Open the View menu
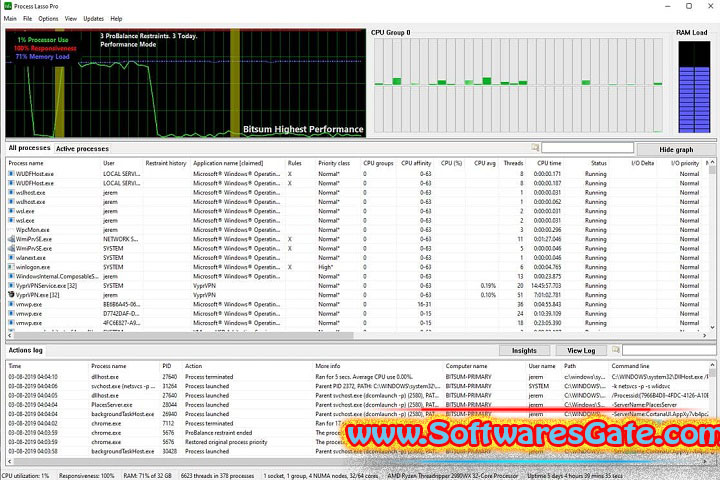720x480 pixels. click(71, 19)
